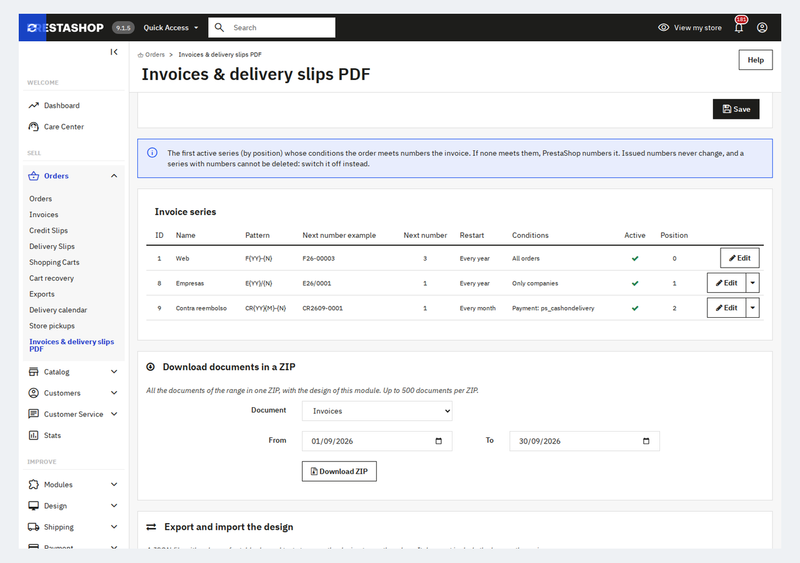Screen dimensions: 800x563
Task: Open Contra reembolso row action dropdown arrow
Action: point(753,308)
